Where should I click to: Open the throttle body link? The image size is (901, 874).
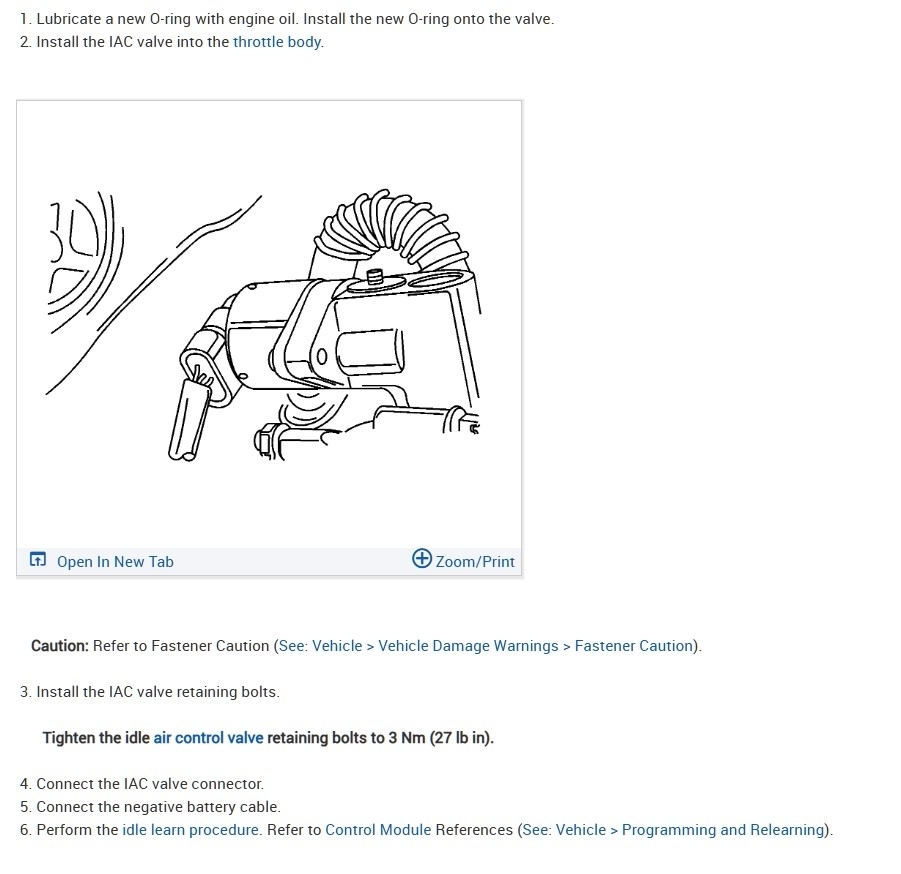click(277, 42)
